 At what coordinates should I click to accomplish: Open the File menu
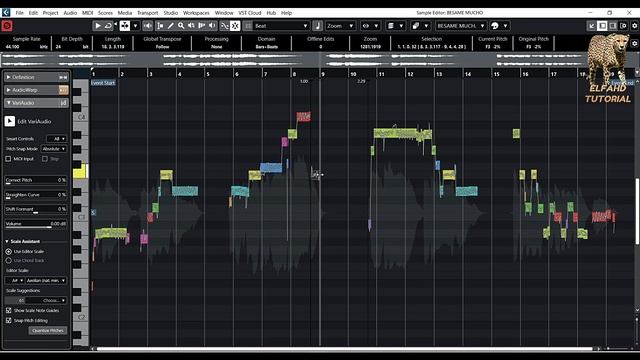point(19,13)
